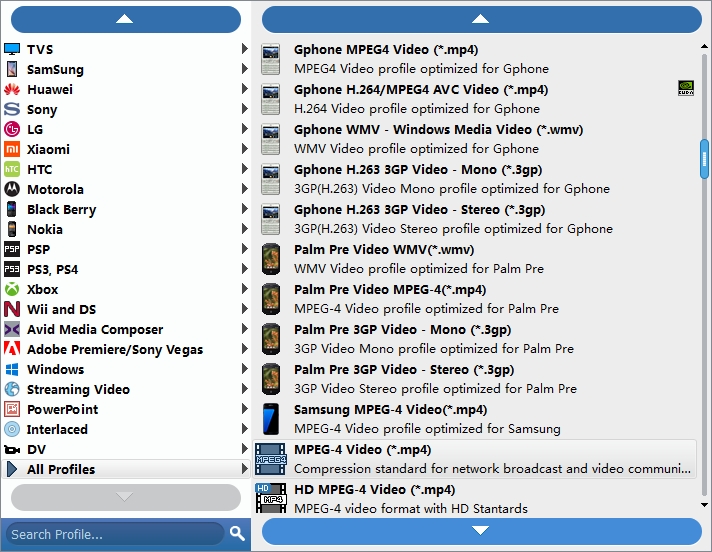The image size is (712, 552).
Task: Click the profile list vertical scrollbar thumb
Action: 704,157
